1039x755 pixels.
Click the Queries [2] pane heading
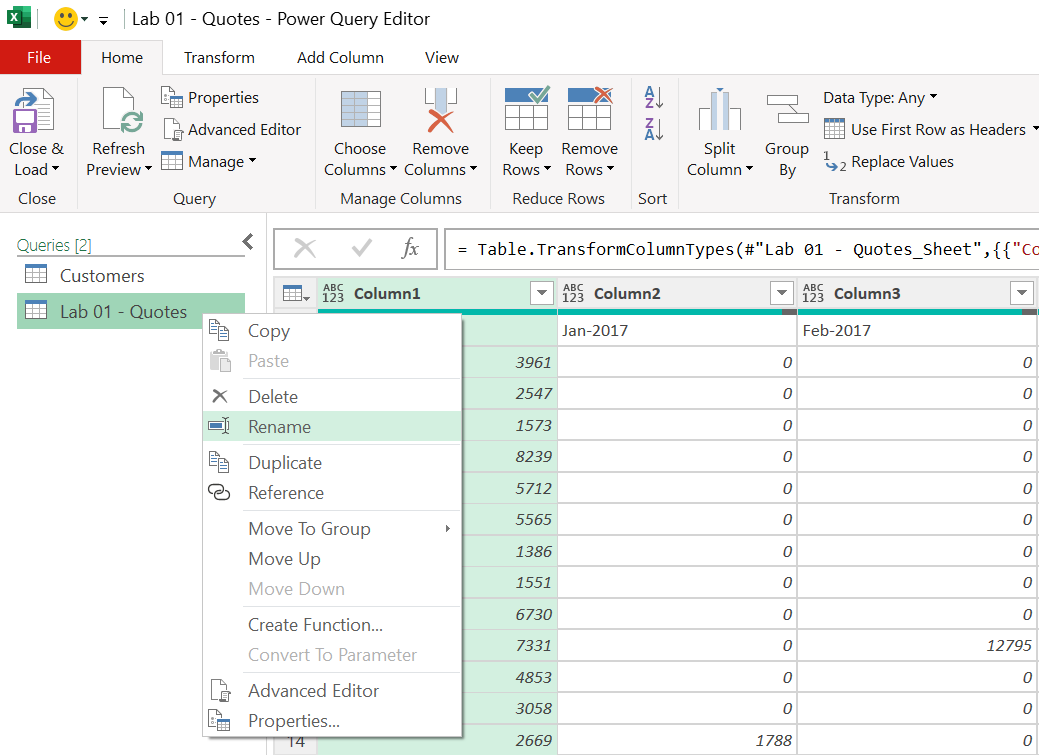tap(54, 245)
